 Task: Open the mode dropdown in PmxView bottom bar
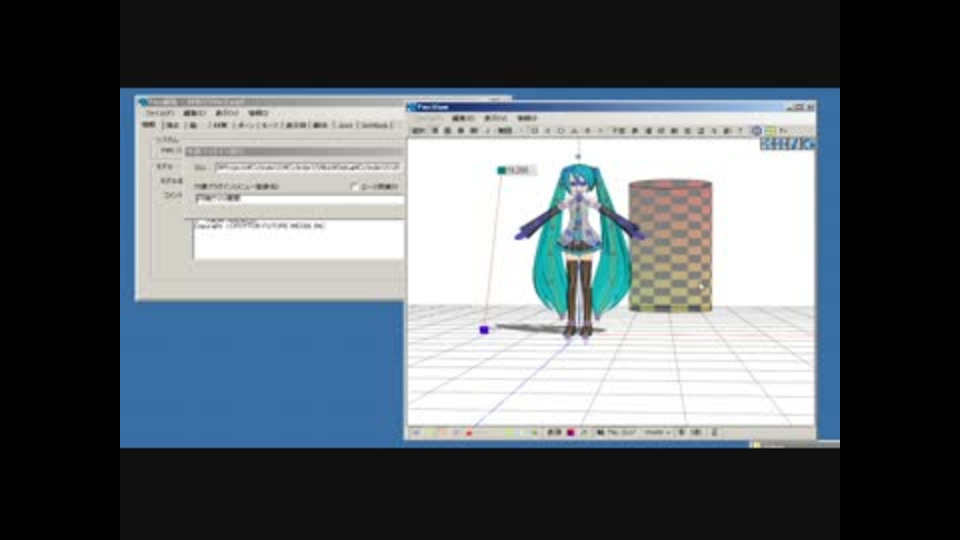[x=658, y=432]
